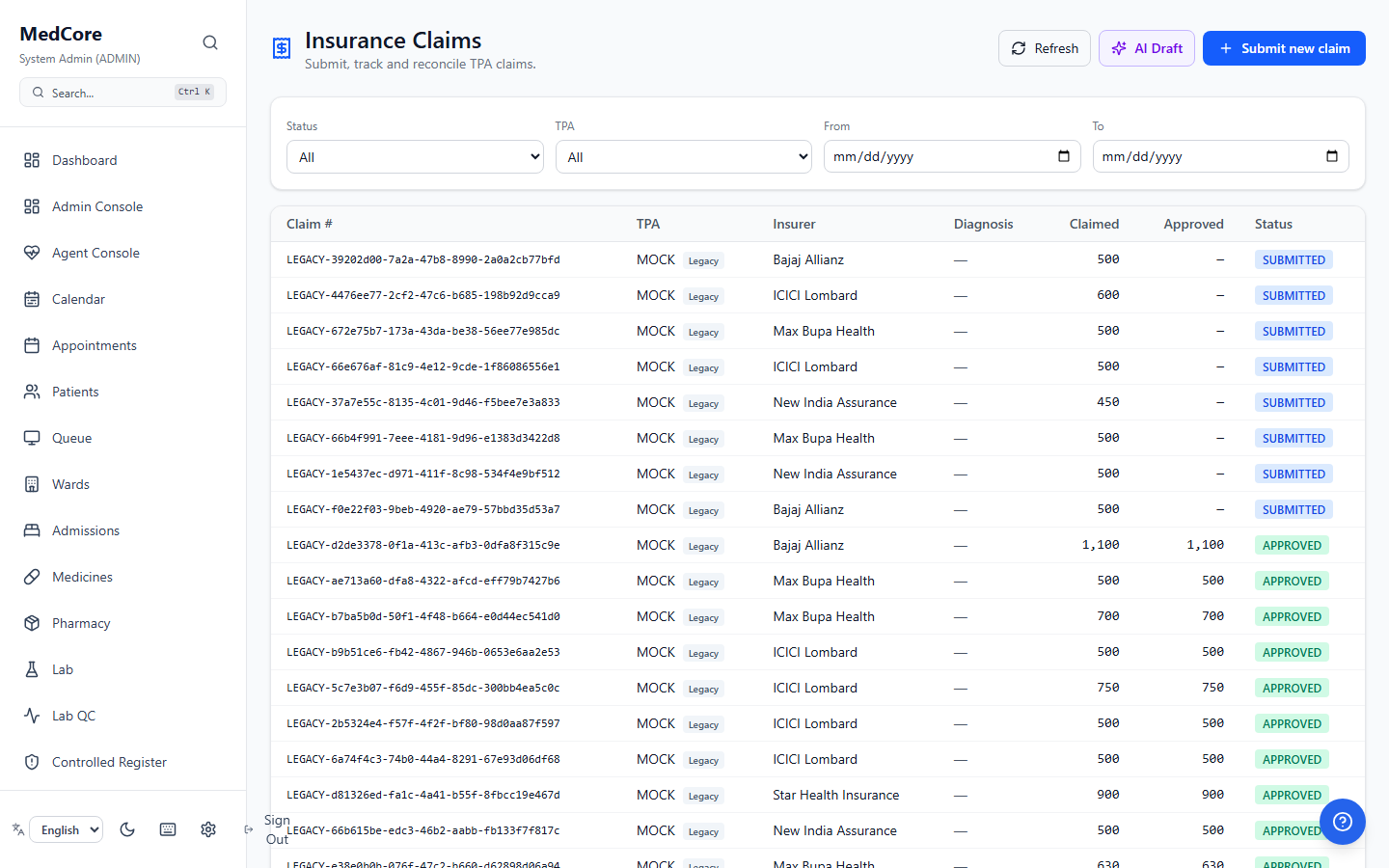Click SUBMITTED badge of LEGACY-672e75b7 row
Viewport: 1389px width, 868px height.
1294,331
